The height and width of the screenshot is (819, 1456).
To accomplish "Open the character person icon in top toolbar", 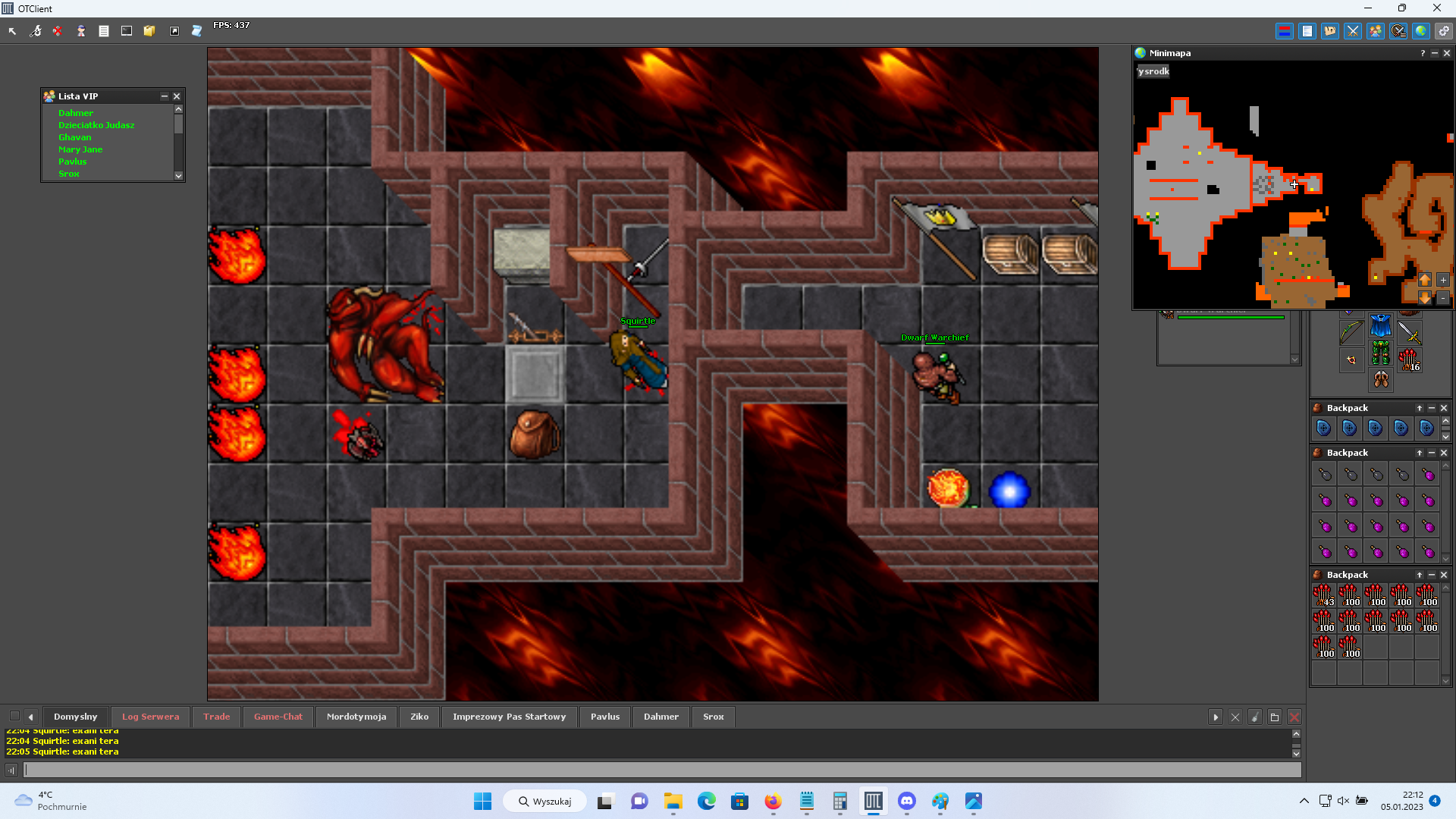I will [81, 31].
